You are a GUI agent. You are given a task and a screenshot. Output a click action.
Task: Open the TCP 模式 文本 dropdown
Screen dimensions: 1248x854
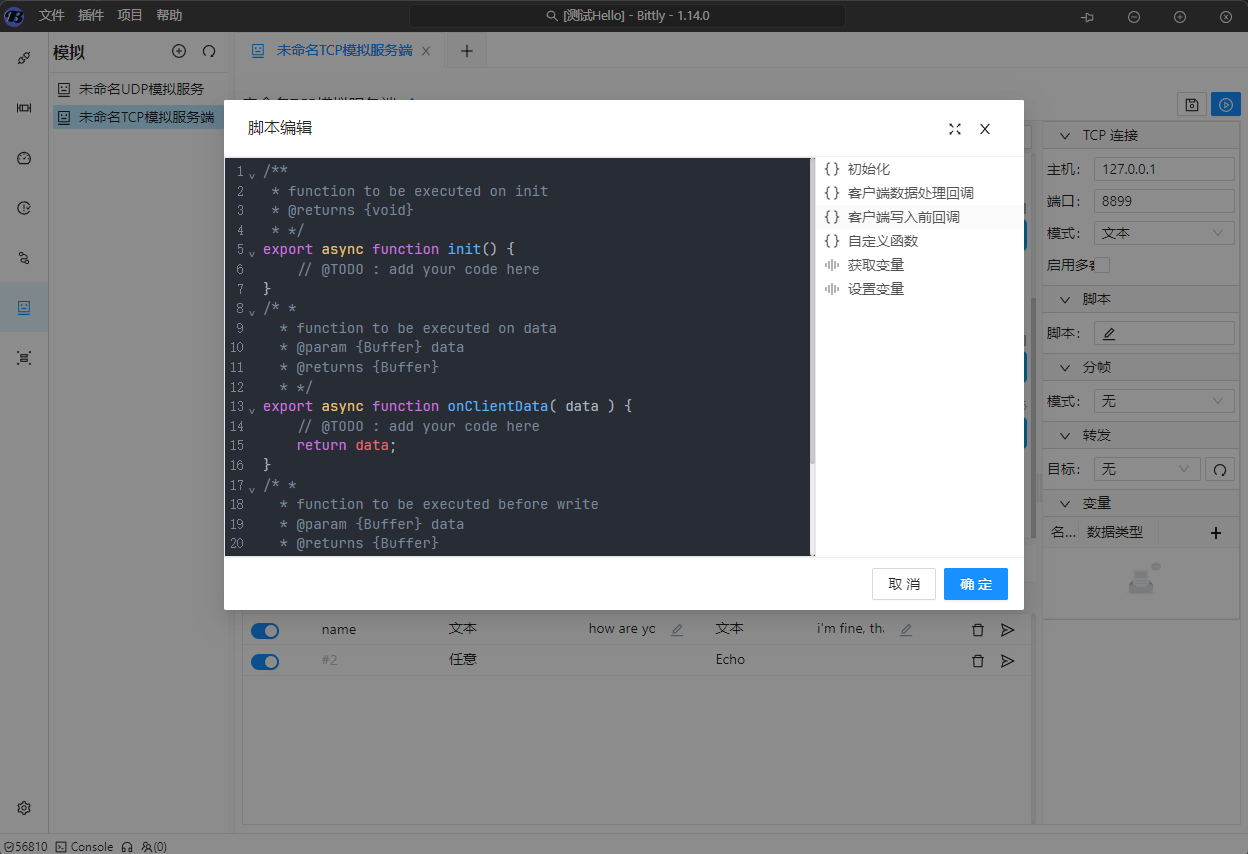pyautogui.click(x=1164, y=233)
